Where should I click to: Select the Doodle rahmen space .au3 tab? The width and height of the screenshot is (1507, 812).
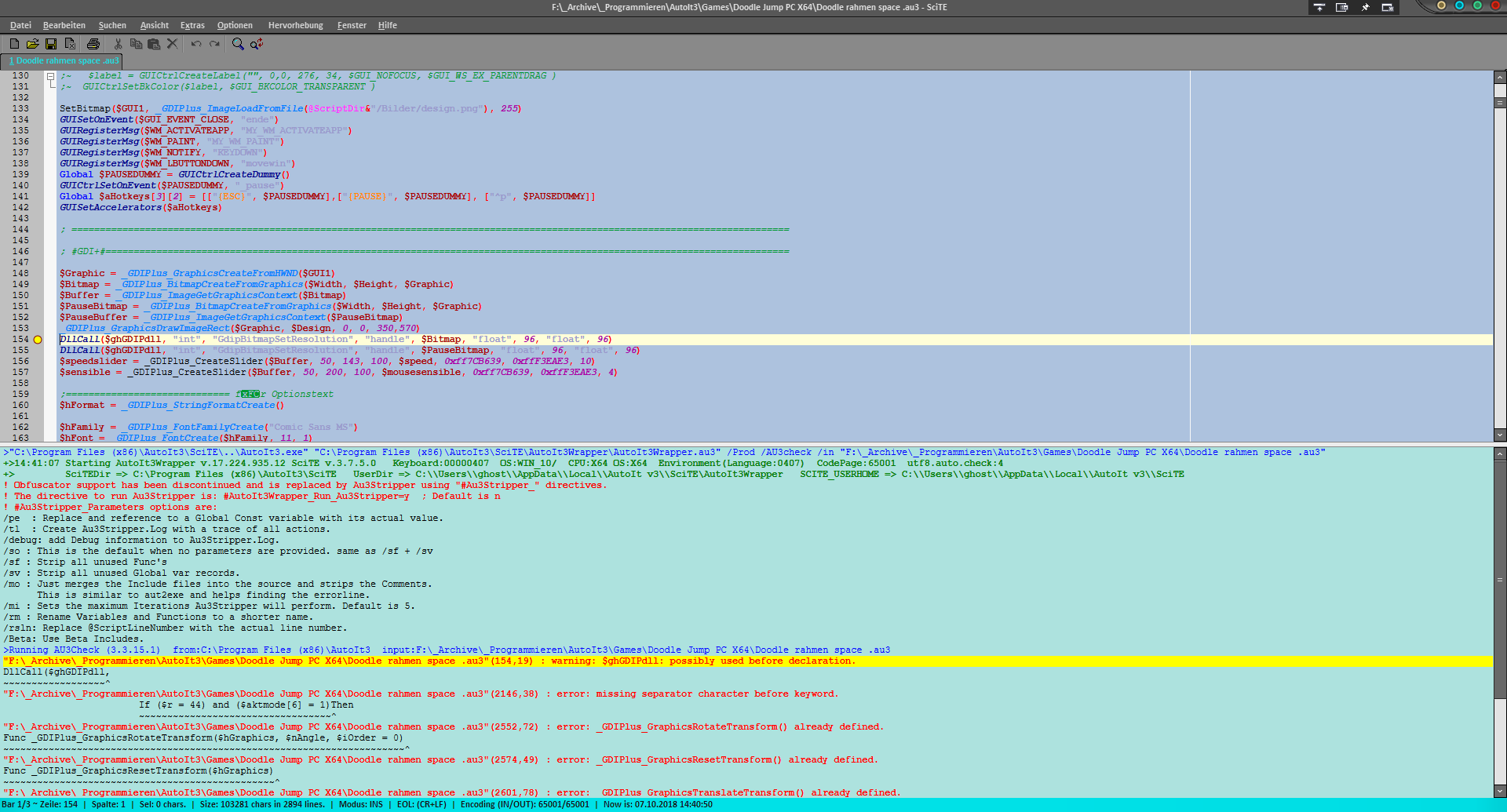click(63, 60)
